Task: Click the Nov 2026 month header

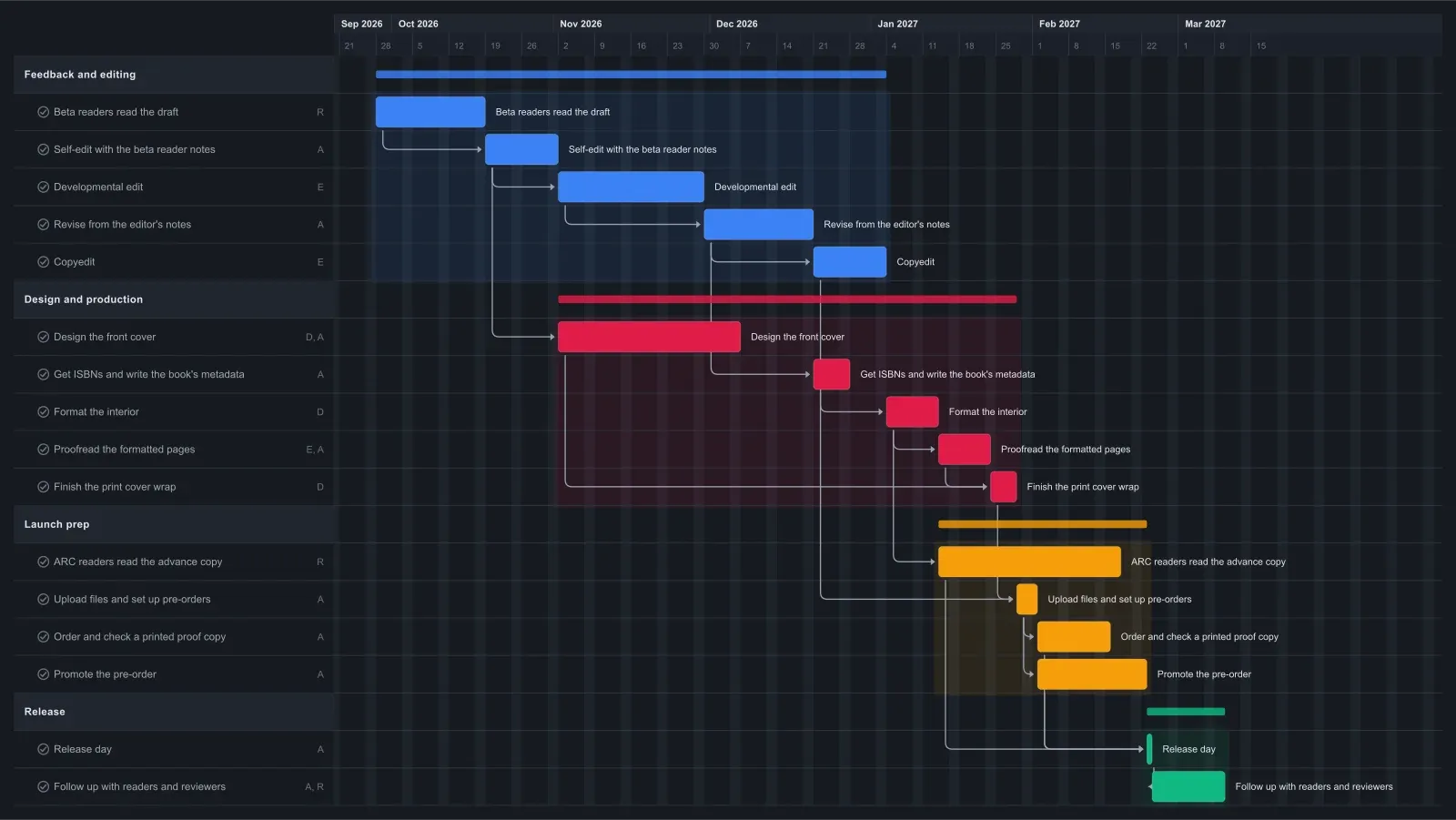Action: pyautogui.click(x=581, y=24)
